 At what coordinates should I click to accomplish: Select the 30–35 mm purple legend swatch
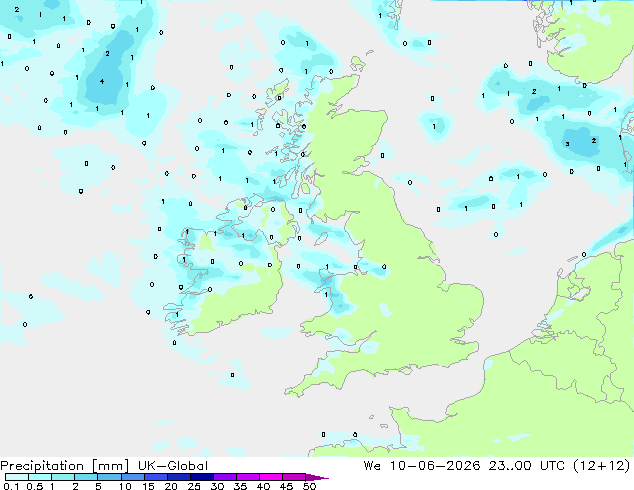[225, 477]
